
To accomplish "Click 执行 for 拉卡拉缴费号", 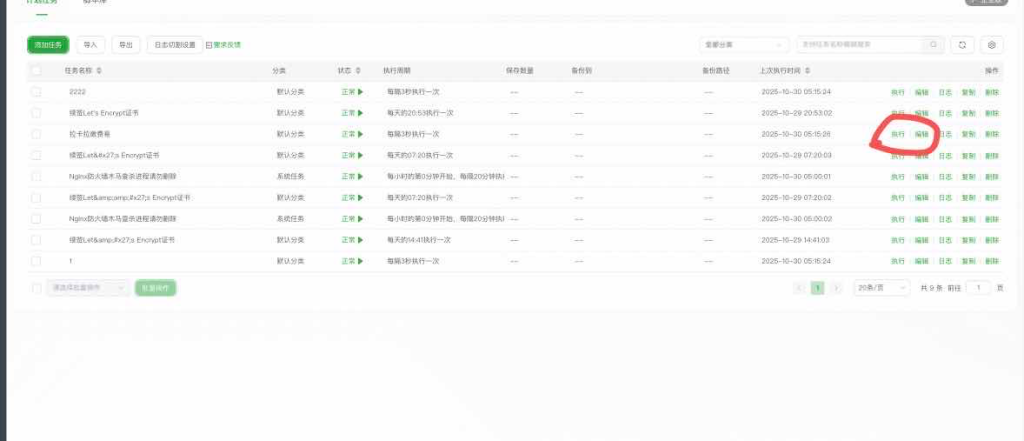I will point(898,135).
